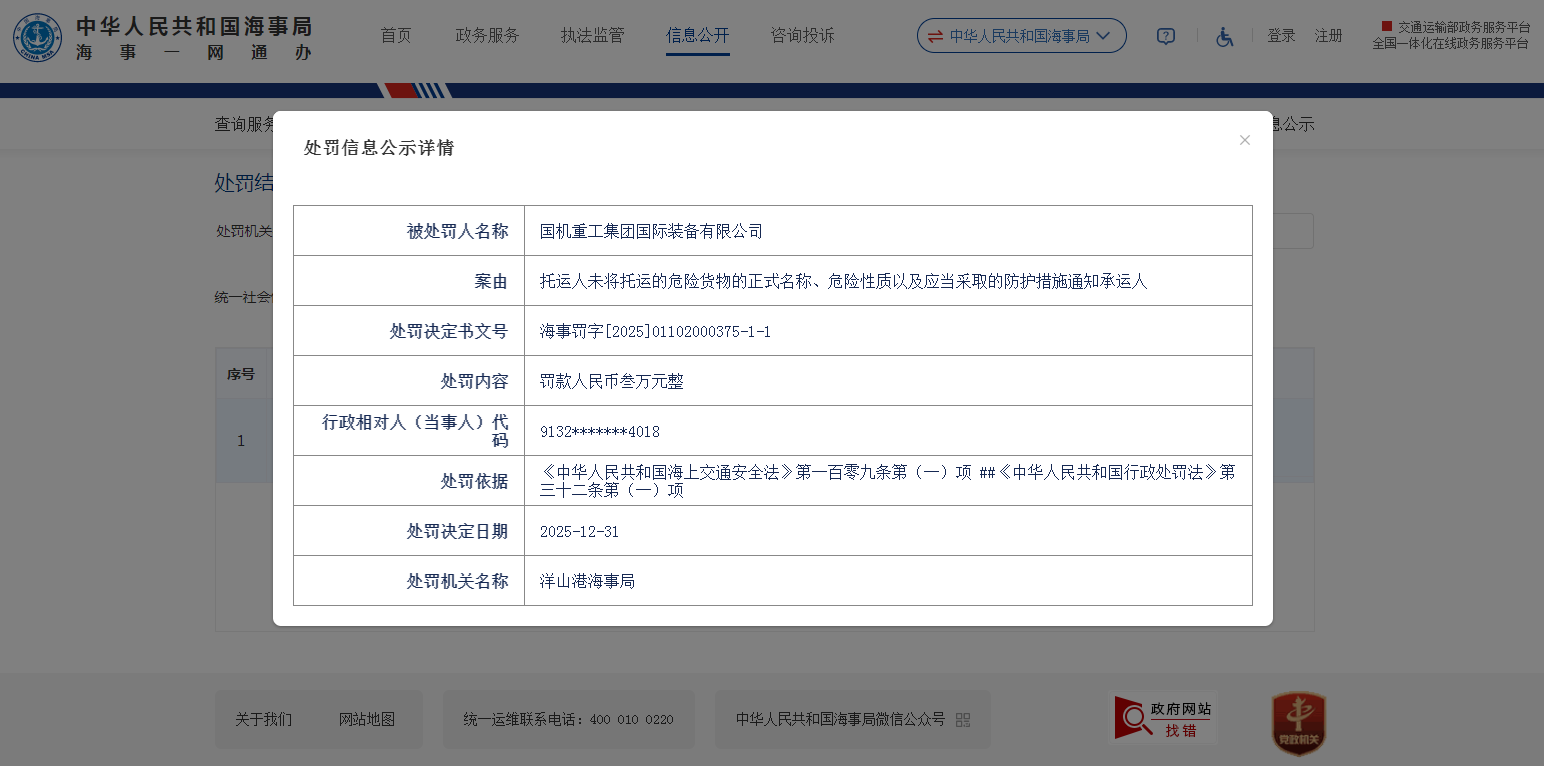Click the 关于我们 footer link

tap(263, 720)
